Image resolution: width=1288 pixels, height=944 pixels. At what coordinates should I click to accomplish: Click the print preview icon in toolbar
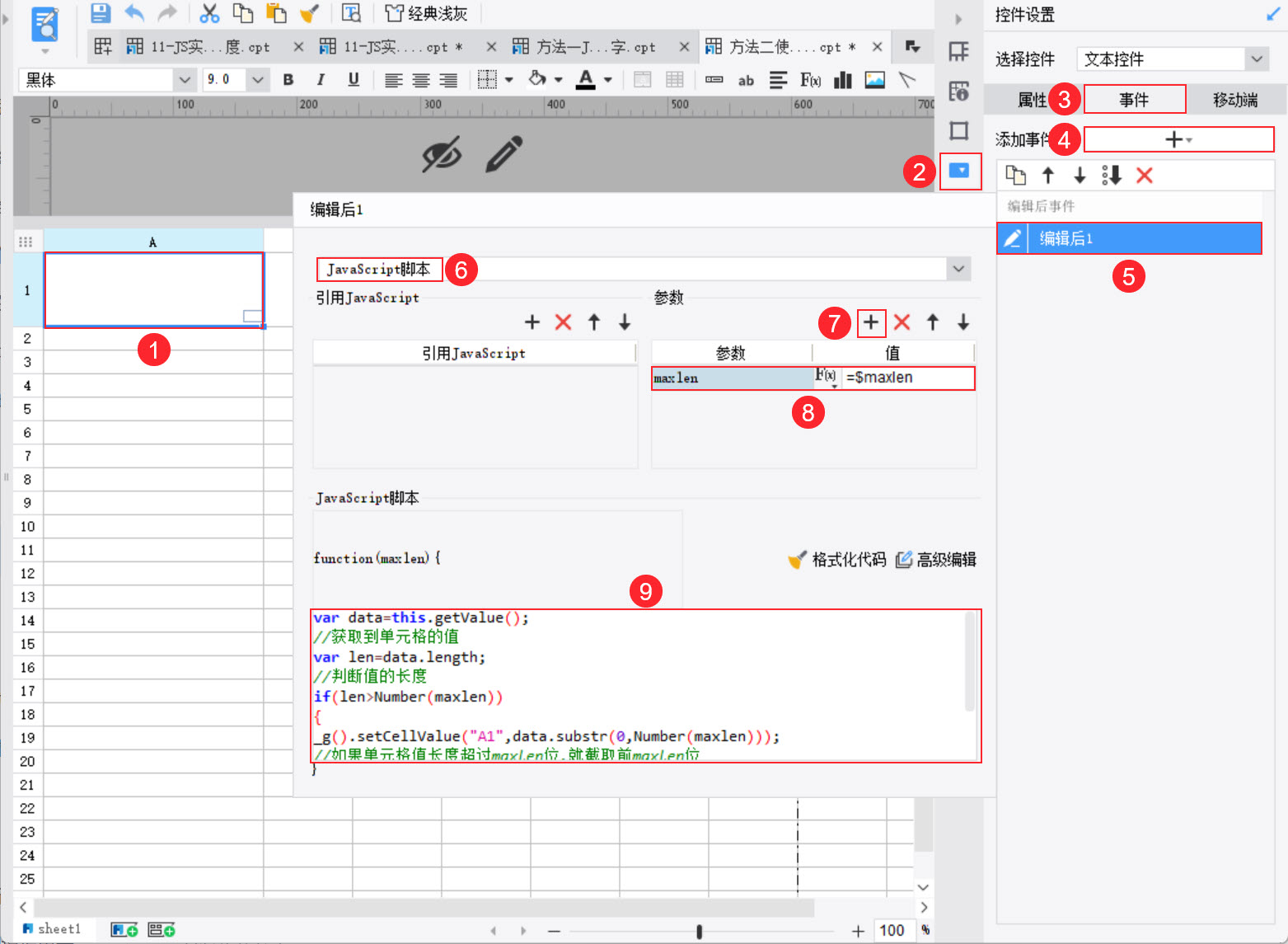click(352, 12)
